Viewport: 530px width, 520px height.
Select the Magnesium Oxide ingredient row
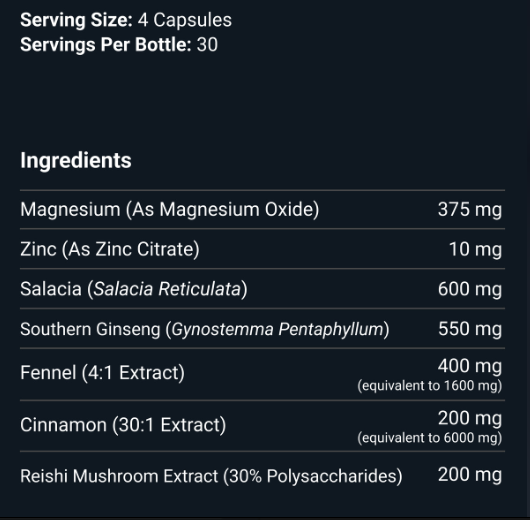click(262, 210)
